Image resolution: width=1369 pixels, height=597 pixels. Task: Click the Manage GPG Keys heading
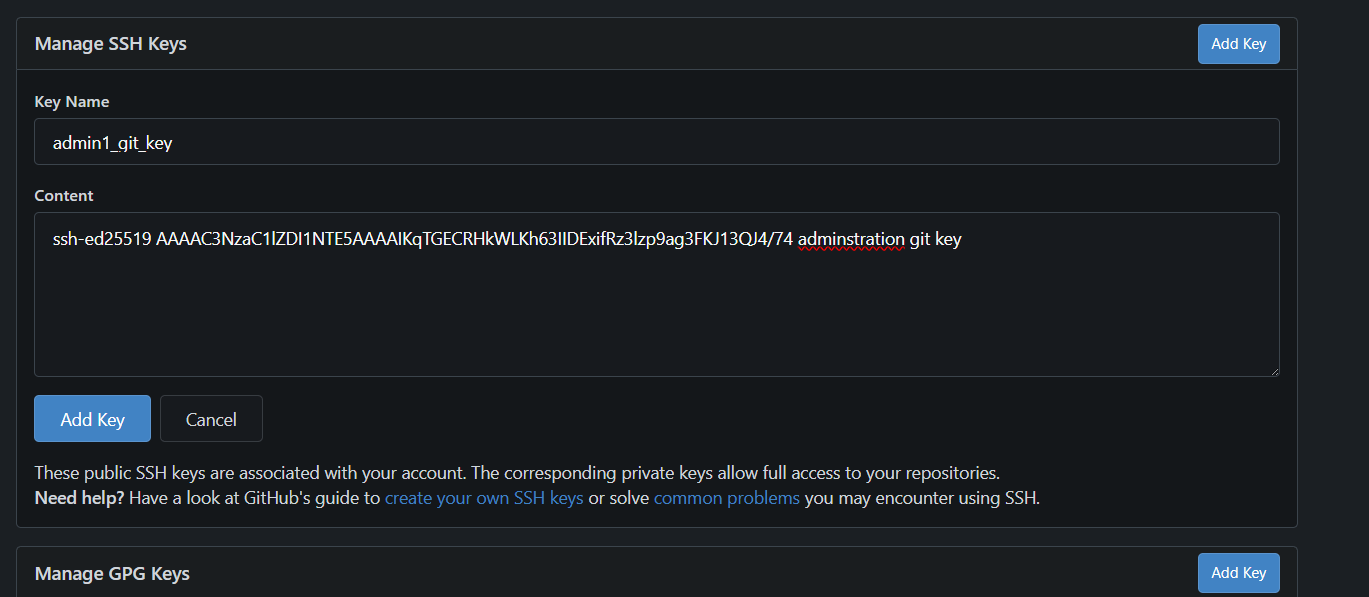pyautogui.click(x=112, y=574)
